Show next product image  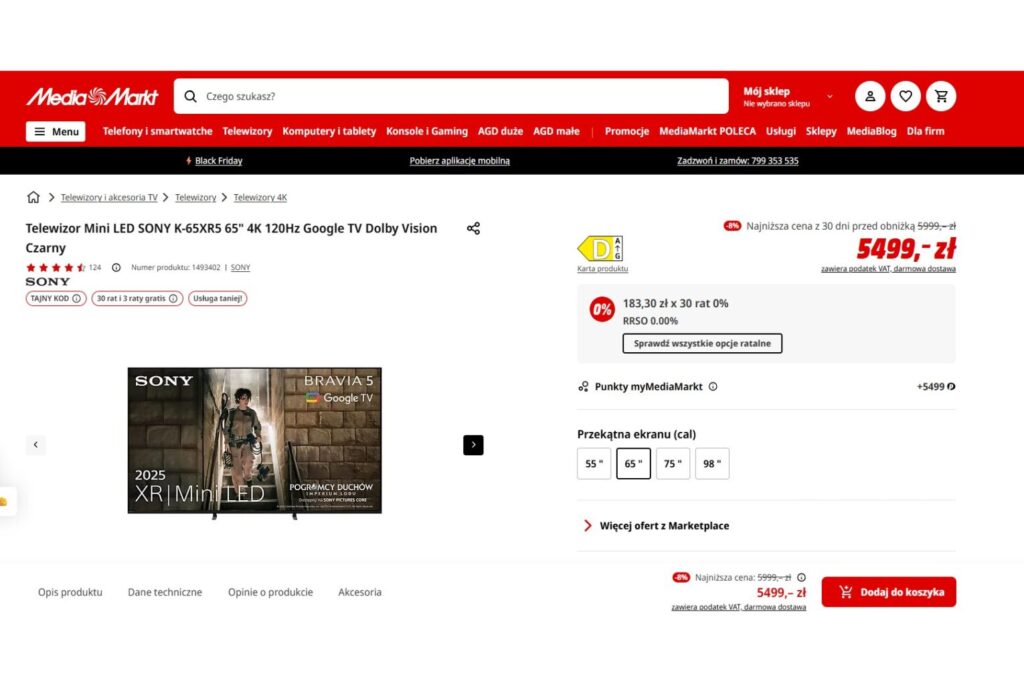(473, 445)
